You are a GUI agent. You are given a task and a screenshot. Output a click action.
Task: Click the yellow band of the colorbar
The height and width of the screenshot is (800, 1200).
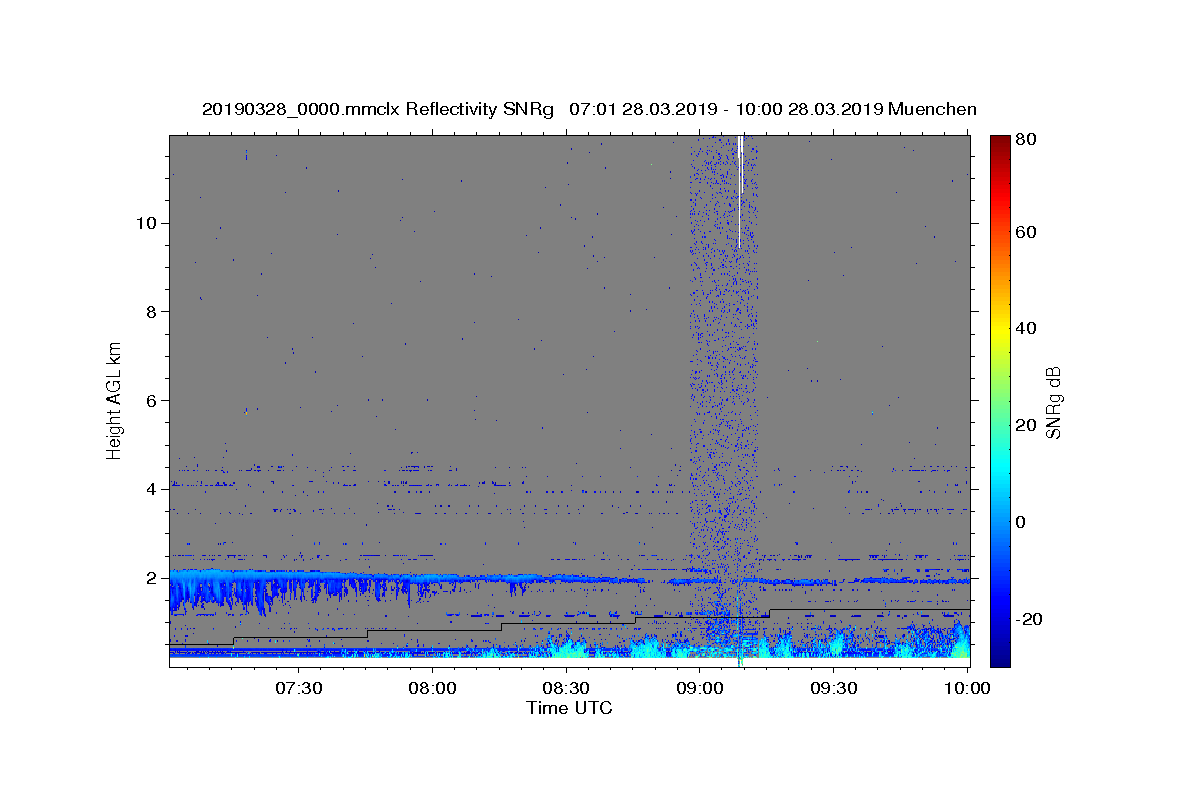point(1000,330)
